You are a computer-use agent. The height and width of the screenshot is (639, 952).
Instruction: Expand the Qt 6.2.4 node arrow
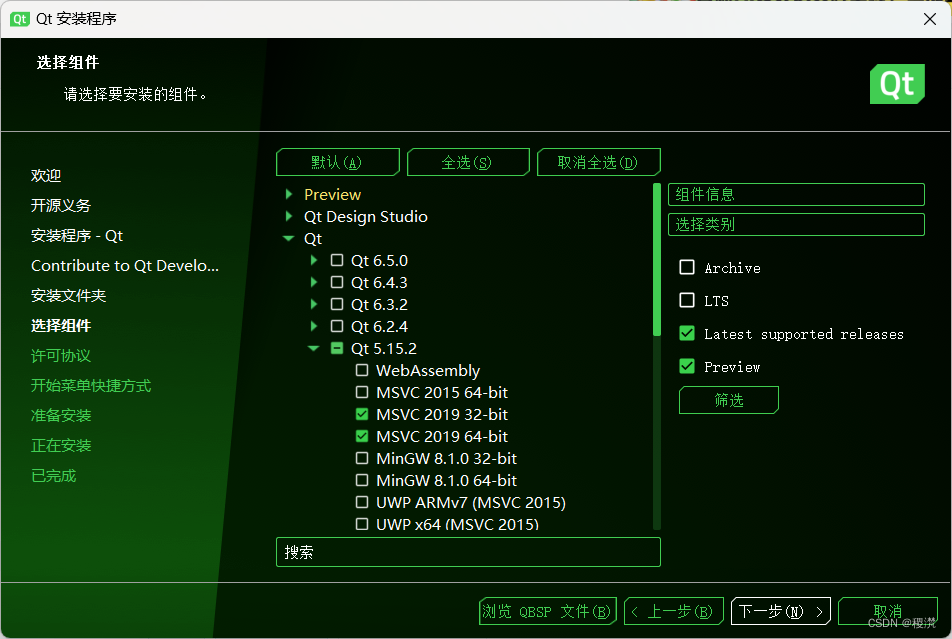point(314,326)
